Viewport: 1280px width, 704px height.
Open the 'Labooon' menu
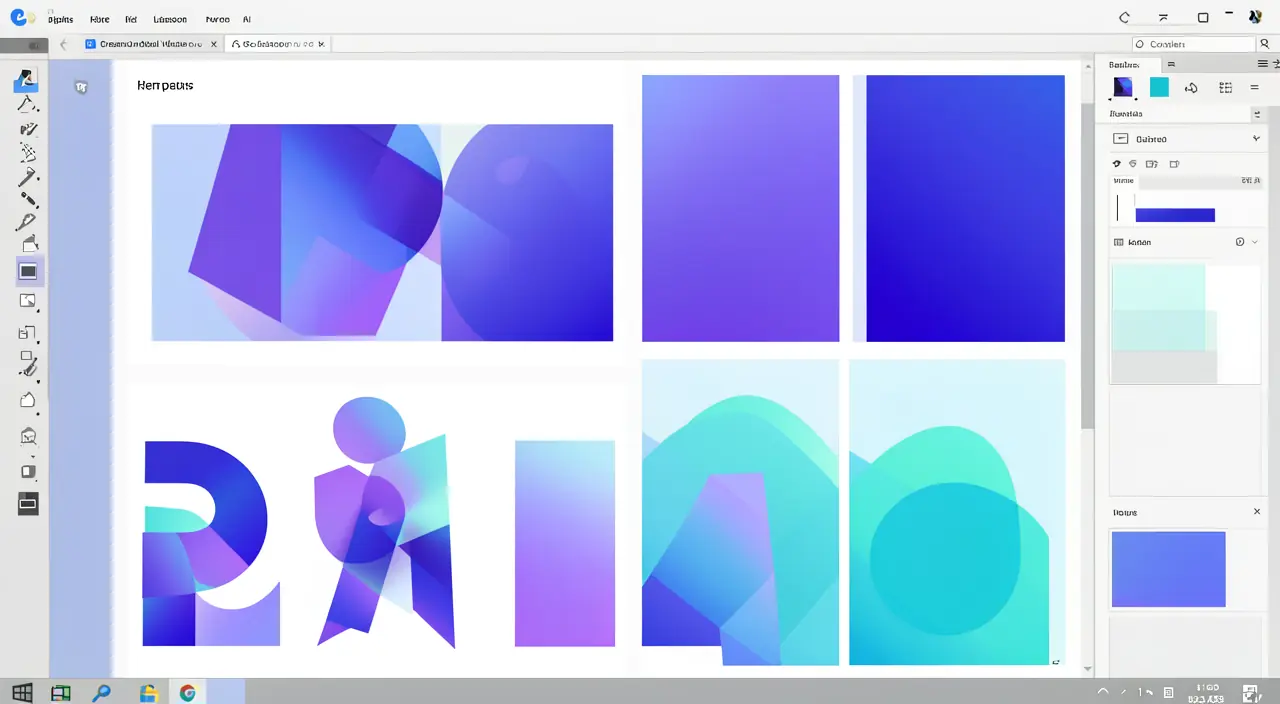coord(170,19)
